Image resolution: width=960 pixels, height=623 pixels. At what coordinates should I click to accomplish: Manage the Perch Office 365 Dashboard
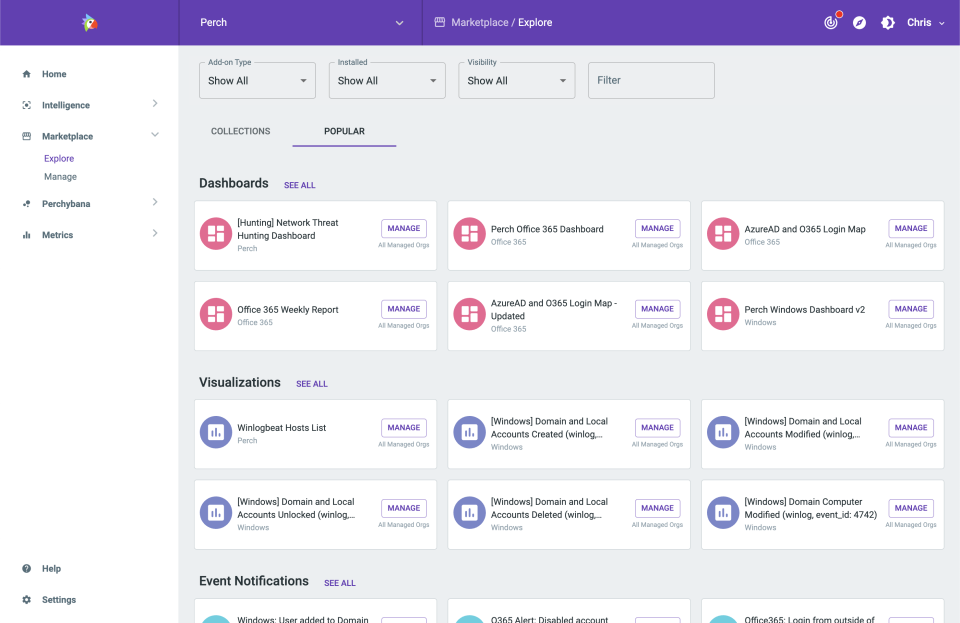(x=658, y=228)
